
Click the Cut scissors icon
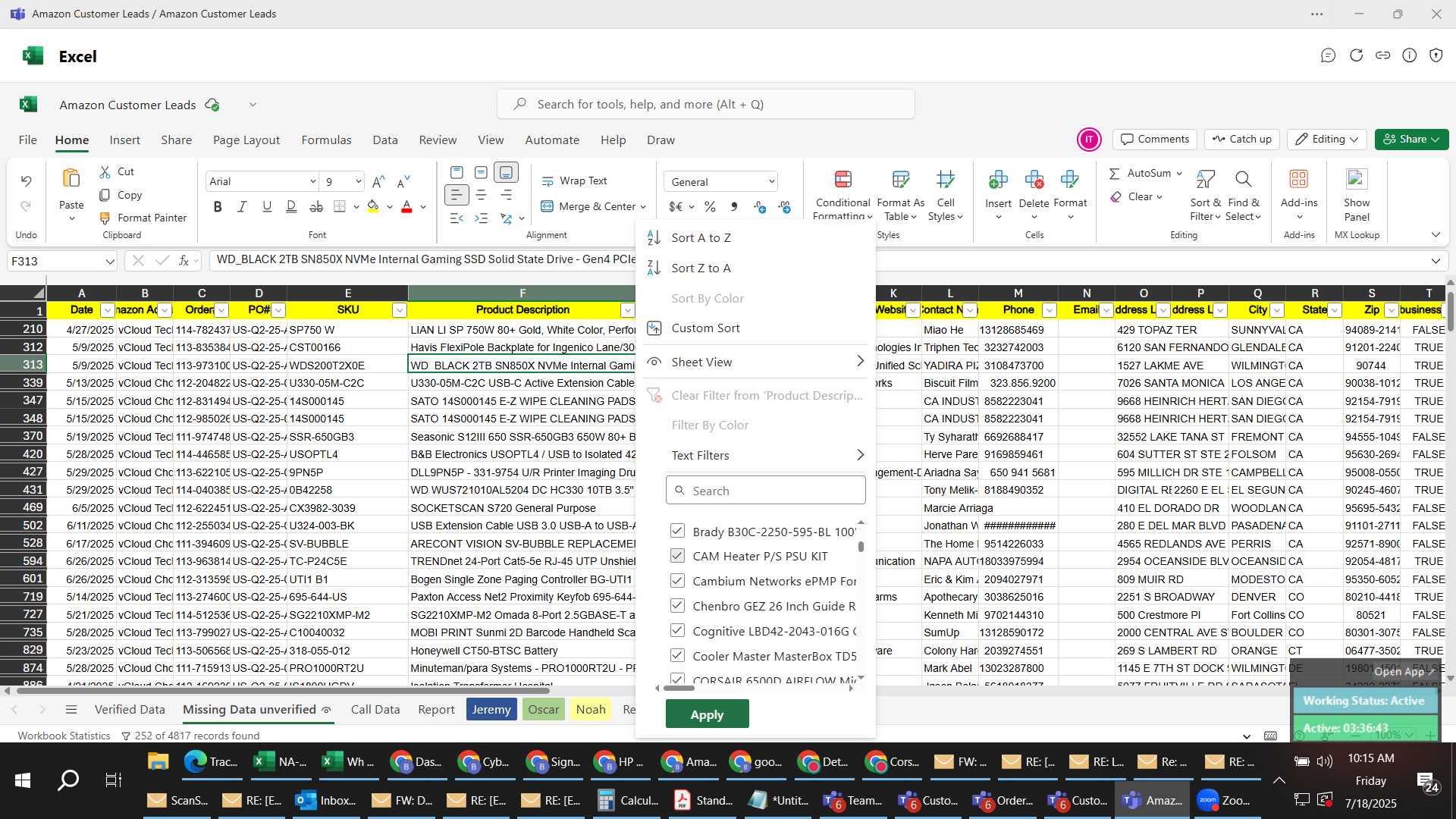pyautogui.click(x=105, y=172)
